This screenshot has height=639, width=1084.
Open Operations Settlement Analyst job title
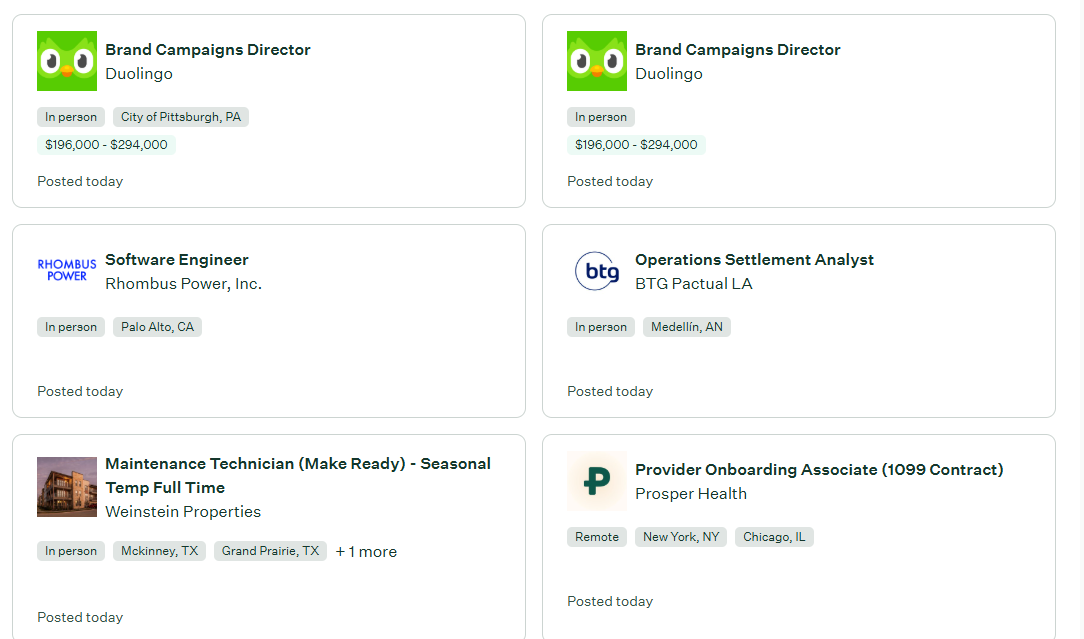pyautogui.click(x=754, y=259)
